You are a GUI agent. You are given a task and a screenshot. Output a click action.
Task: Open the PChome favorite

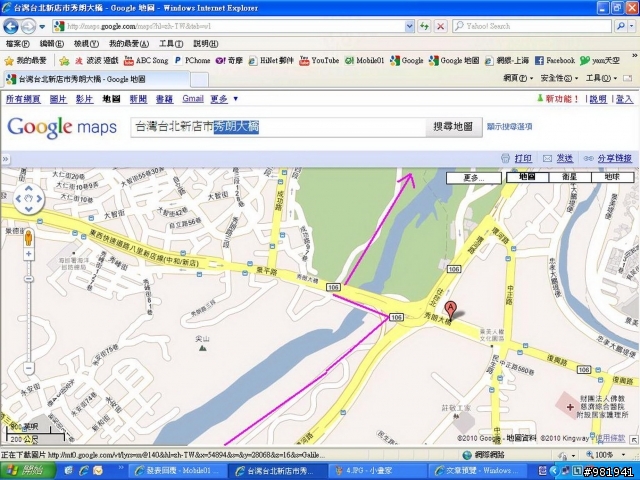192,61
